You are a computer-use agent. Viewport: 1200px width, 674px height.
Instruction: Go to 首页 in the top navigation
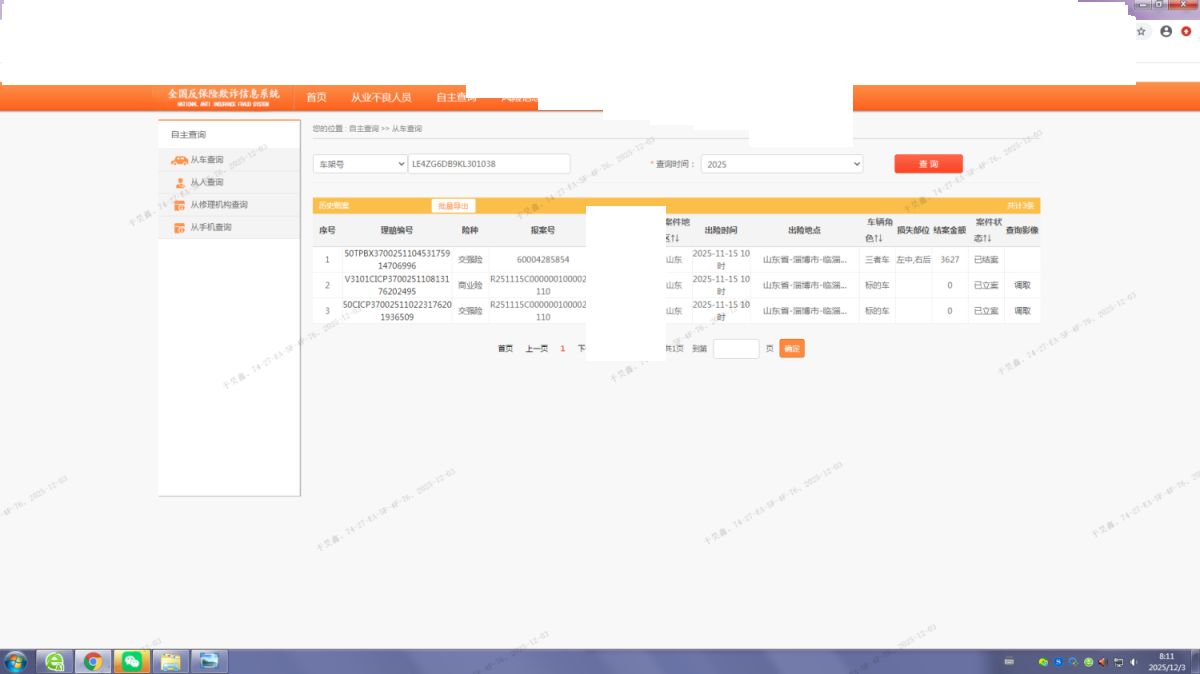pyautogui.click(x=316, y=97)
